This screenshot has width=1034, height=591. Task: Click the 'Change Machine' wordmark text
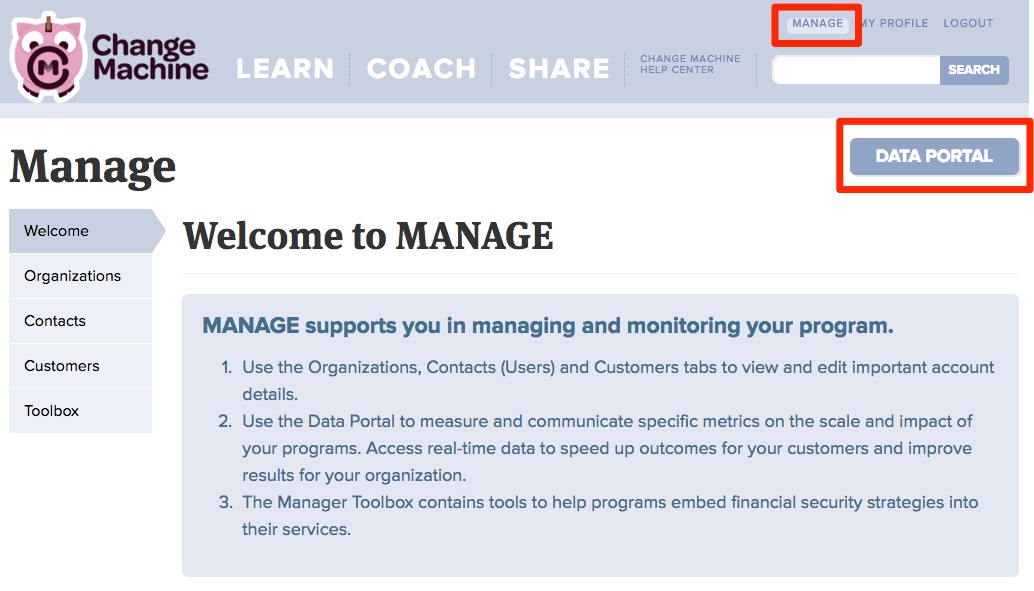coord(150,57)
